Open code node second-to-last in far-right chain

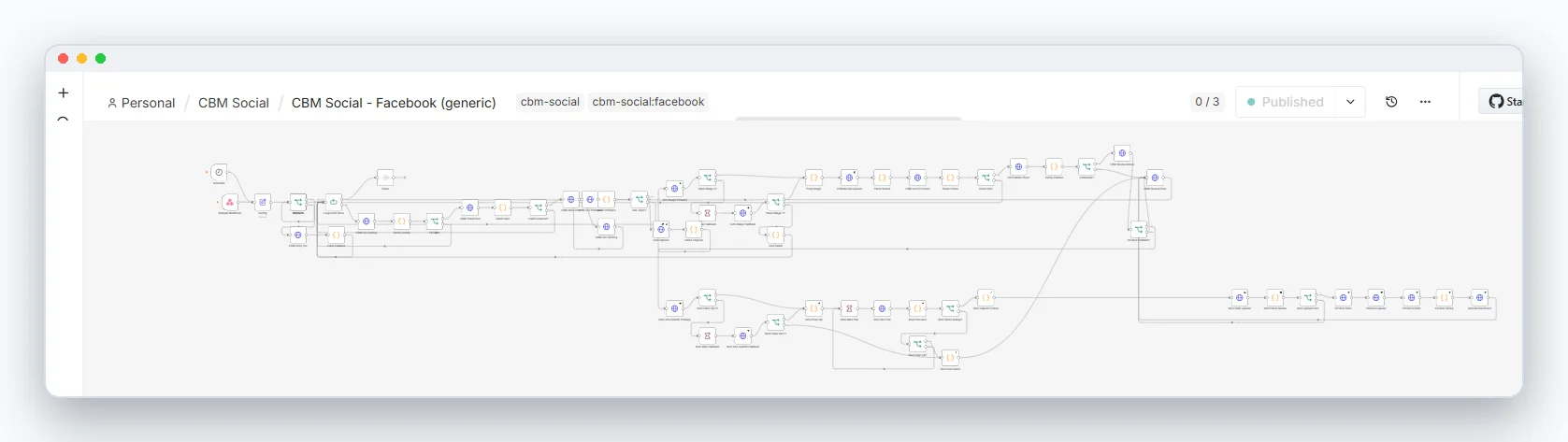tap(1445, 297)
